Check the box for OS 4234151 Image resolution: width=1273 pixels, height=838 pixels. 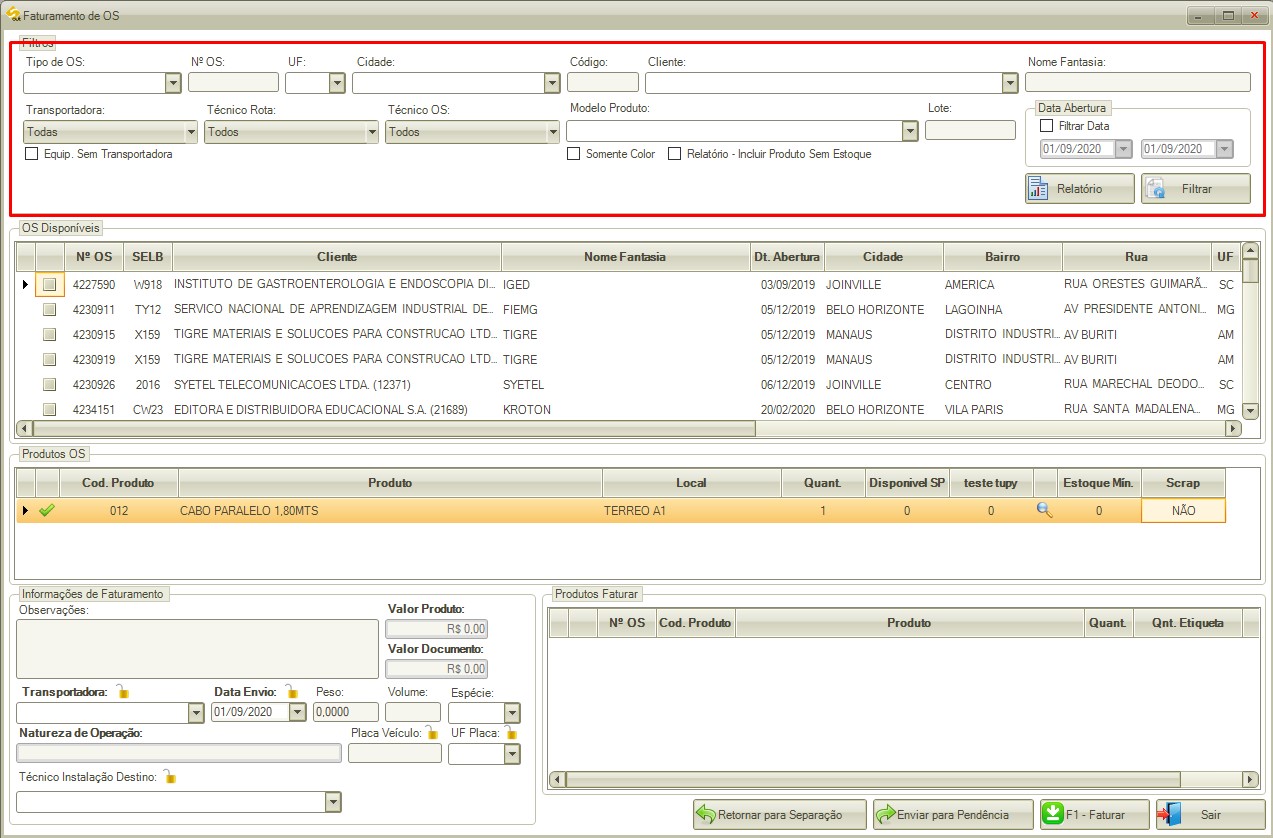(x=49, y=409)
